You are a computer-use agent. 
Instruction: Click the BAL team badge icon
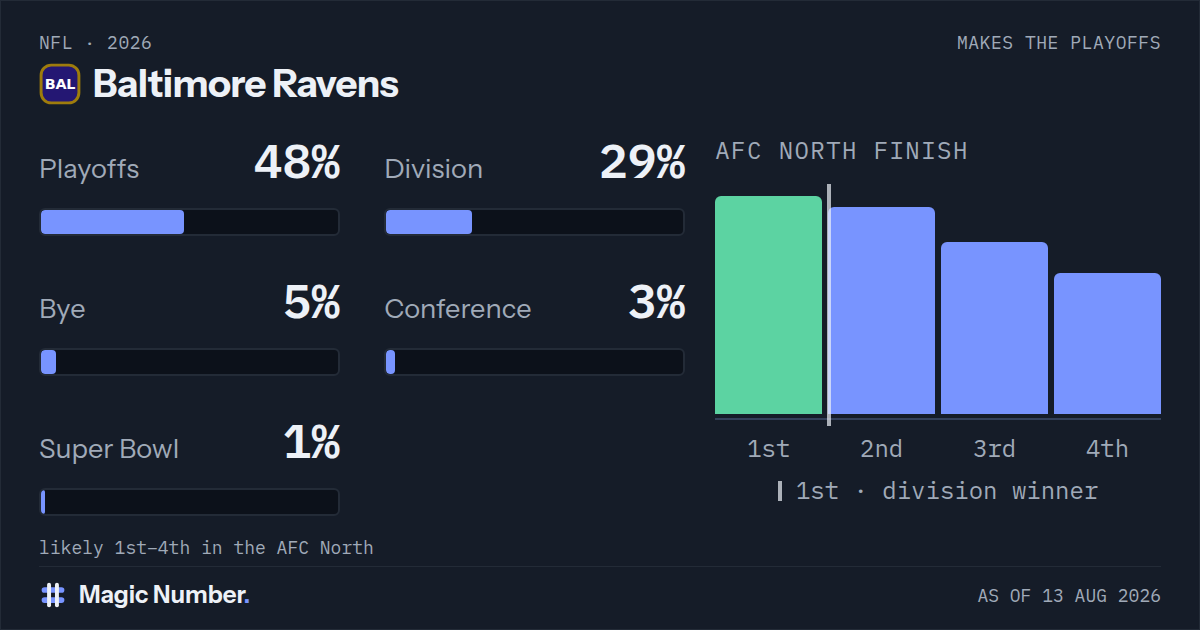[60, 84]
